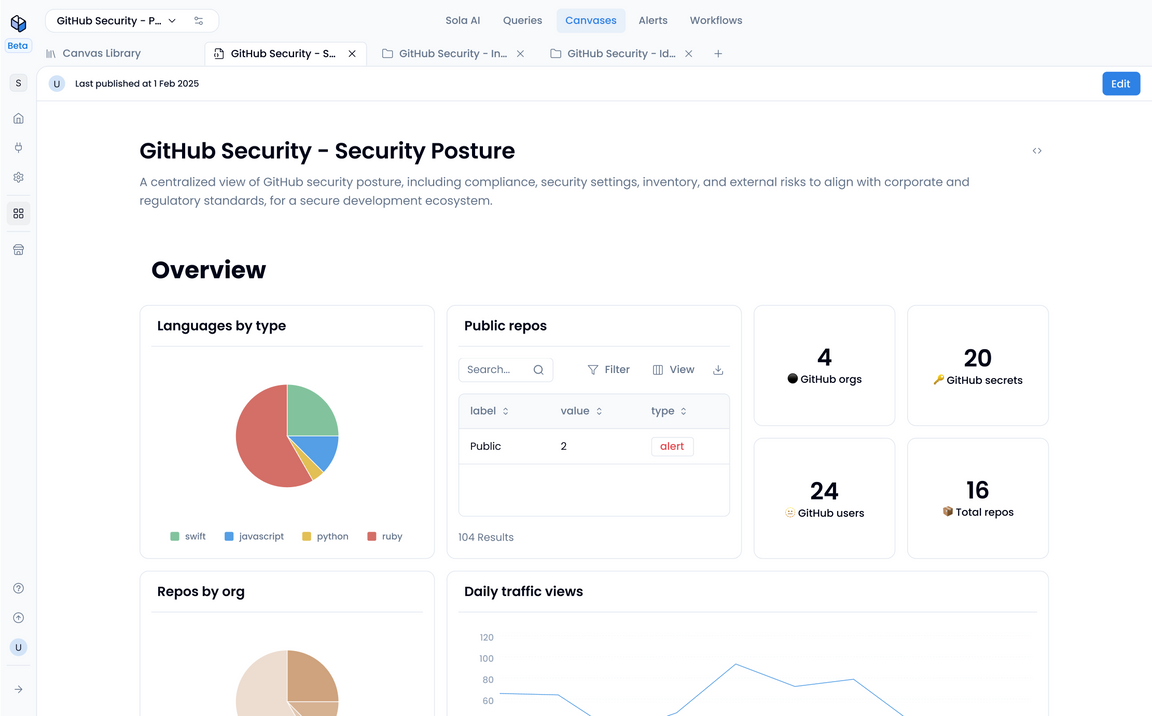
Task: Click the "104 Results" text
Action: (486, 538)
